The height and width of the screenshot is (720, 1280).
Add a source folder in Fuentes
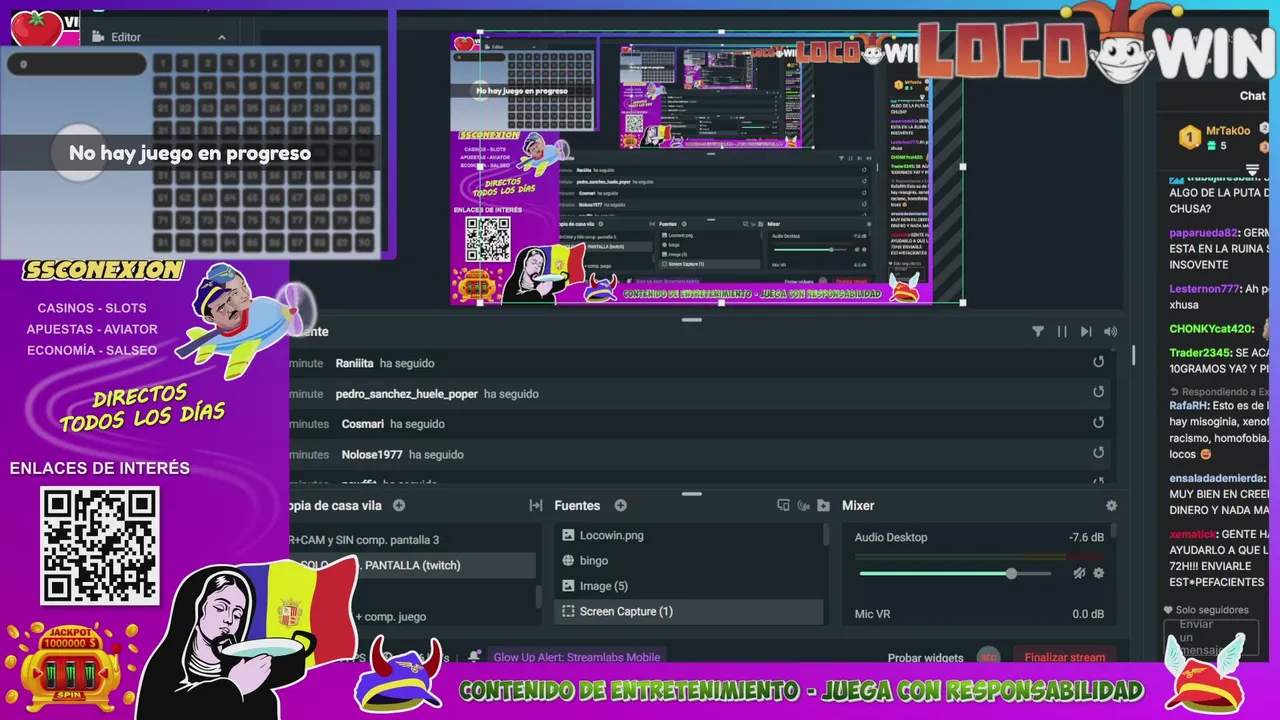[823, 506]
